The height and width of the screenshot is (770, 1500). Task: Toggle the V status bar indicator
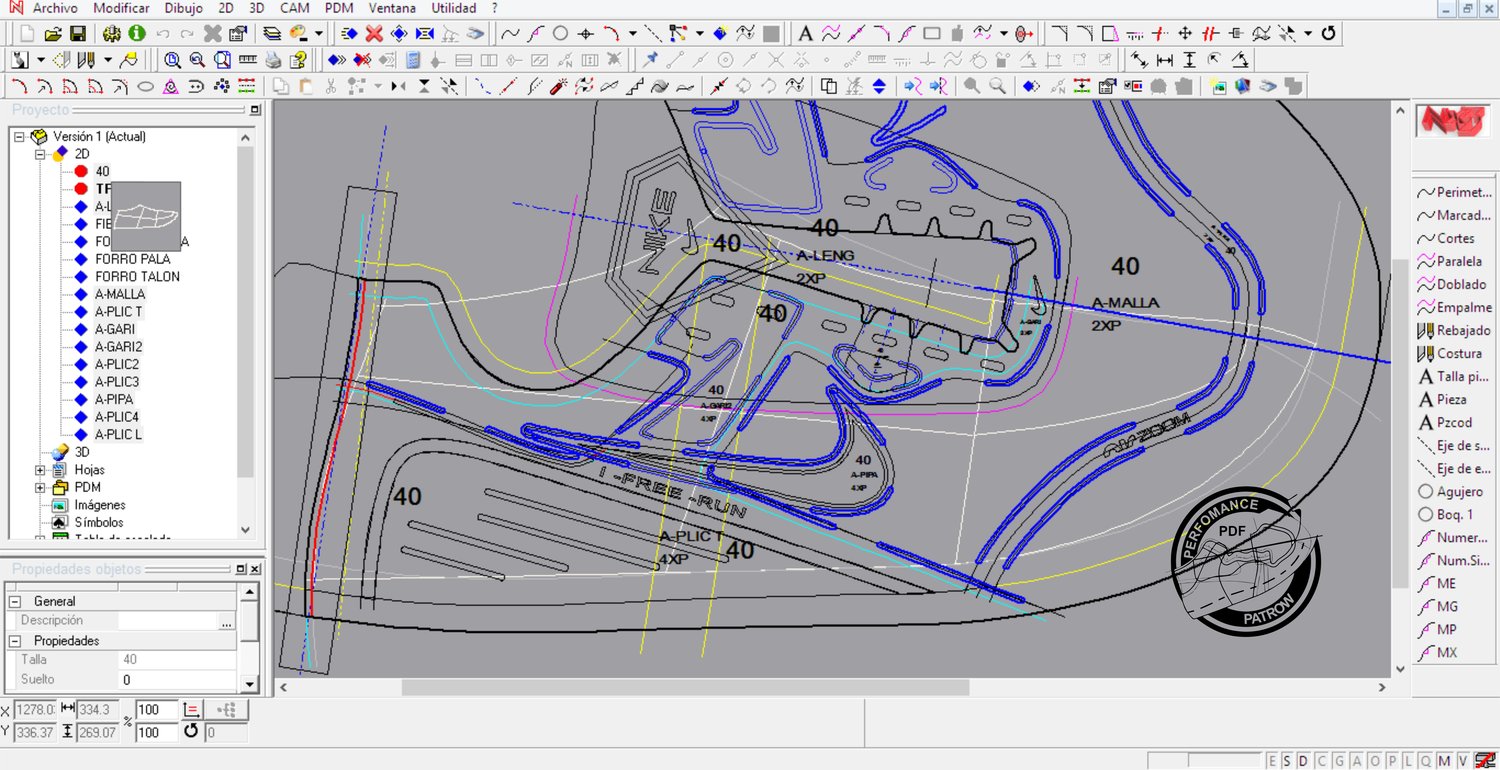pyautogui.click(x=1463, y=761)
